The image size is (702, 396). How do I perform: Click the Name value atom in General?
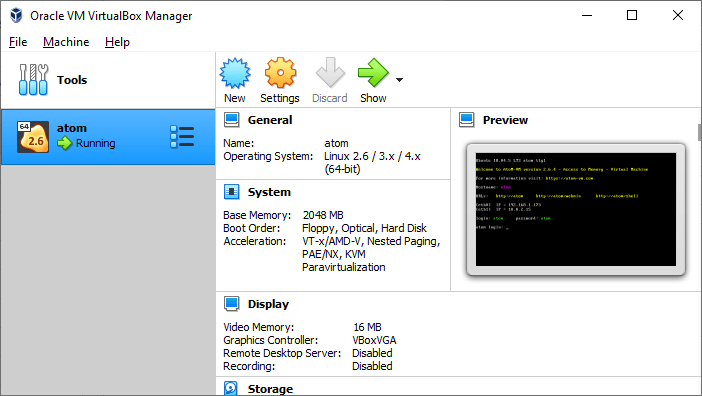point(336,143)
